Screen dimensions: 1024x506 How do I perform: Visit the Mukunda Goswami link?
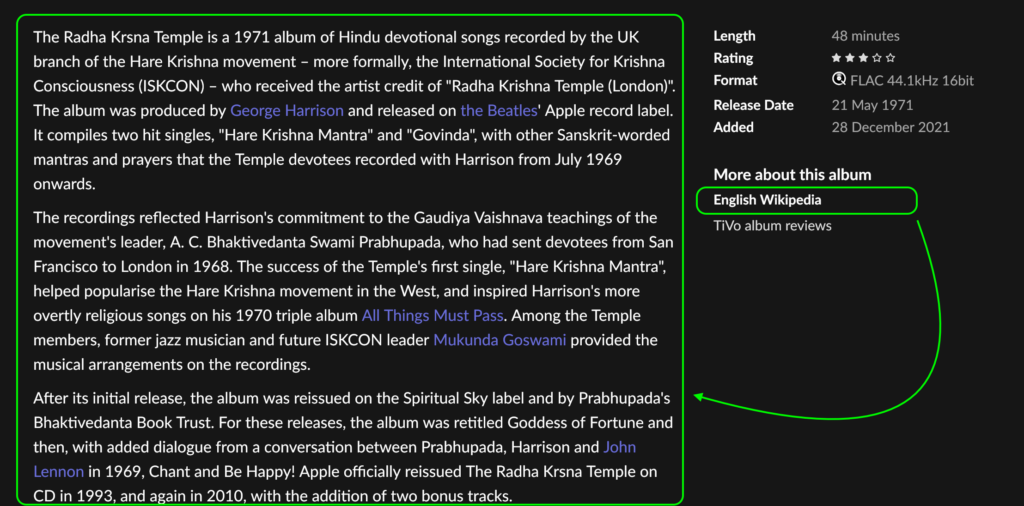[500, 340]
